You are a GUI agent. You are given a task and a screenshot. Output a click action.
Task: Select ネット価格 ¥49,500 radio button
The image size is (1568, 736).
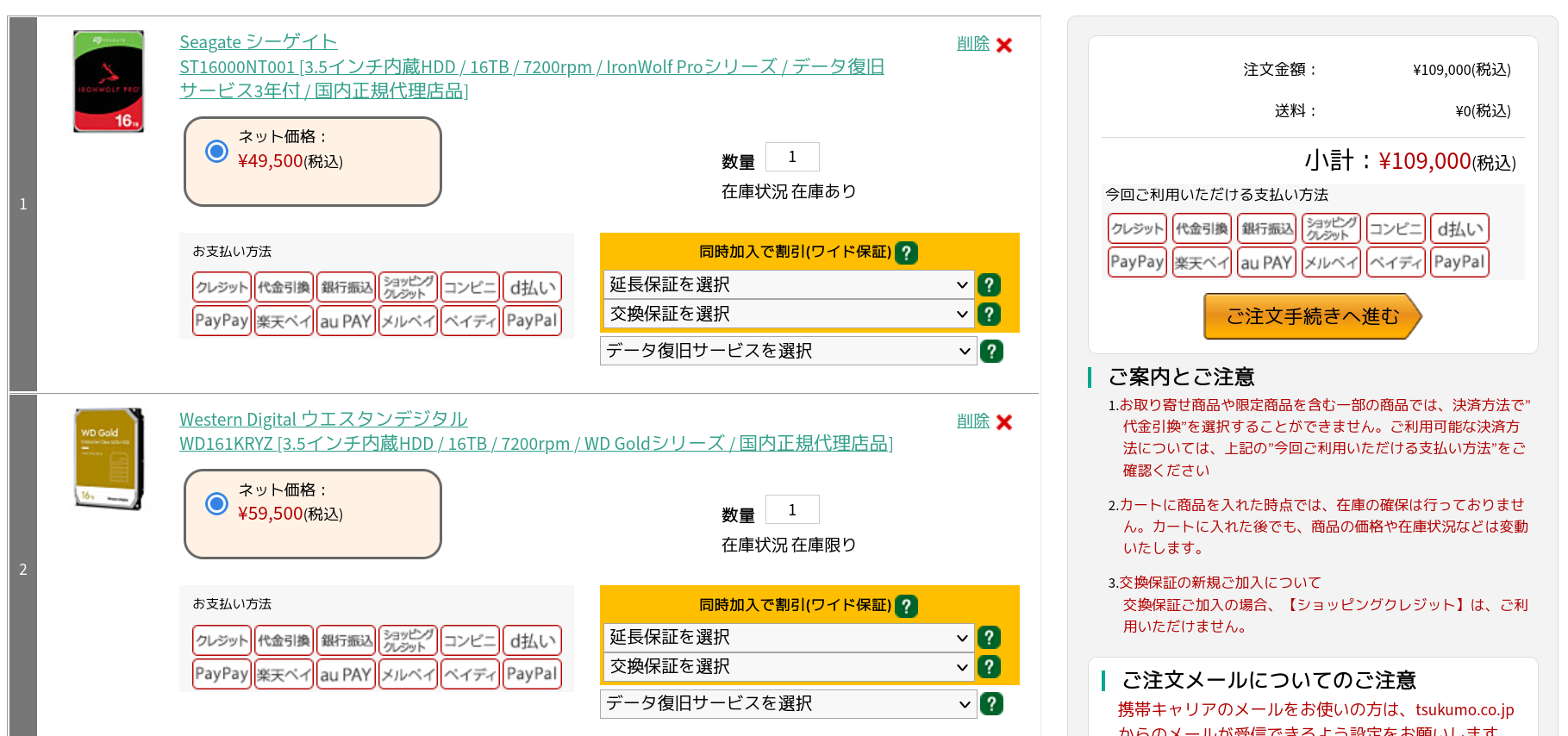coord(216,152)
